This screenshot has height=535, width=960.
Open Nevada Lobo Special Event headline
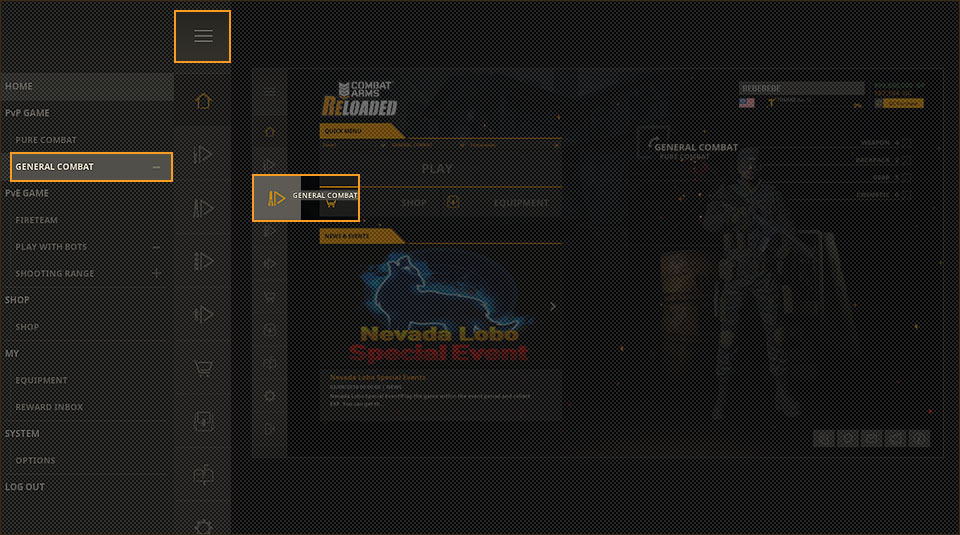[378, 377]
